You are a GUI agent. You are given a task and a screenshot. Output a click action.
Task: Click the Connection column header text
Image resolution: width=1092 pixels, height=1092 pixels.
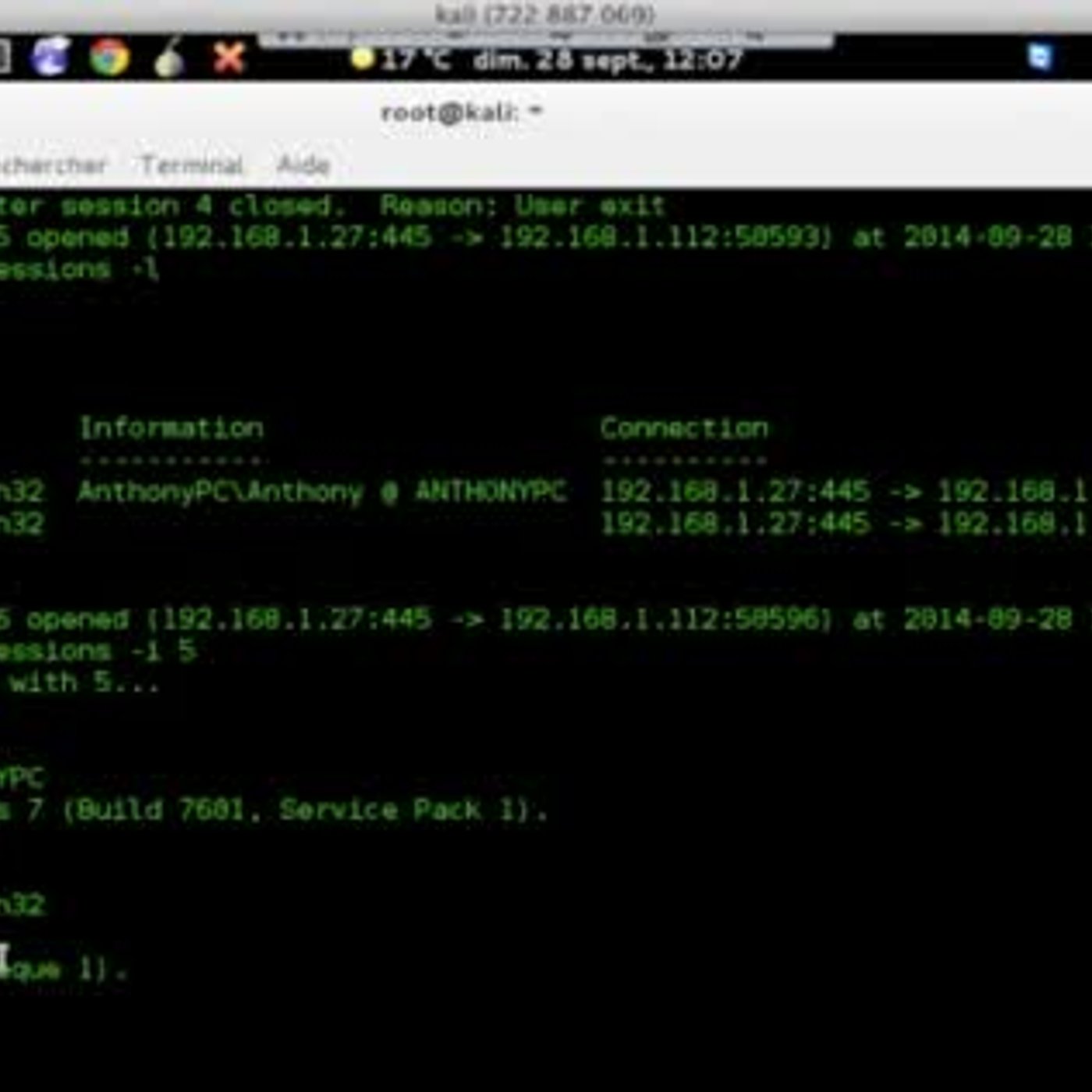click(684, 428)
